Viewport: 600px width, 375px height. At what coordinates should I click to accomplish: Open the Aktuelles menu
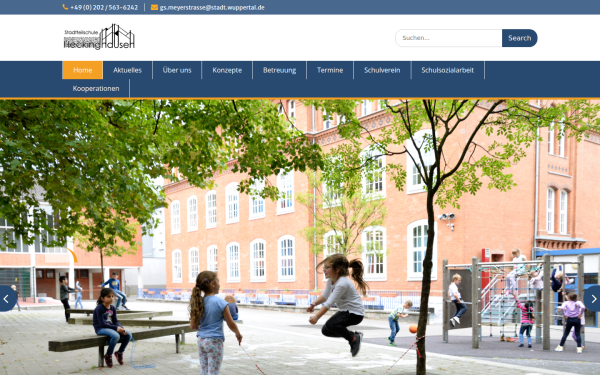click(127, 70)
